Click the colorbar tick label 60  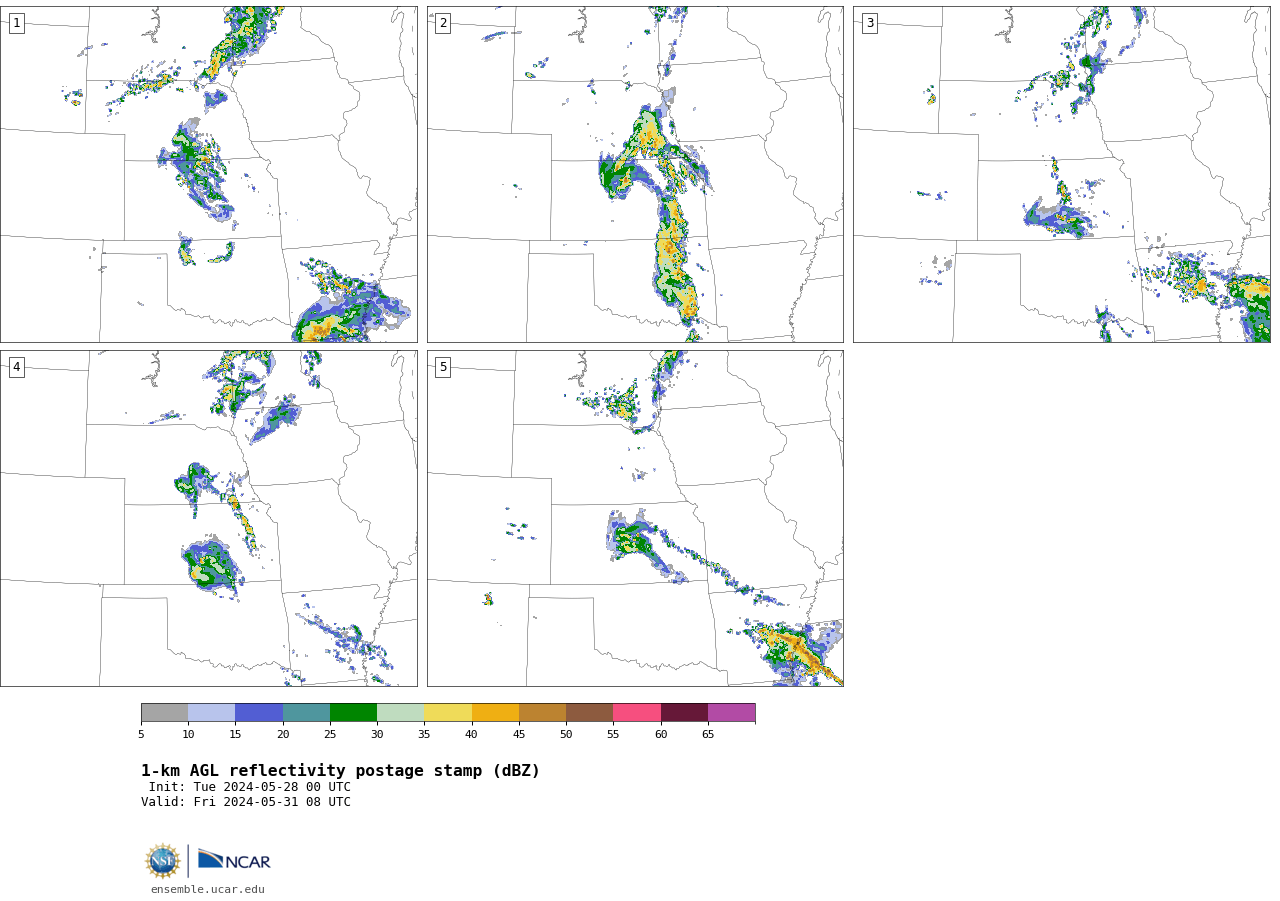click(x=661, y=735)
